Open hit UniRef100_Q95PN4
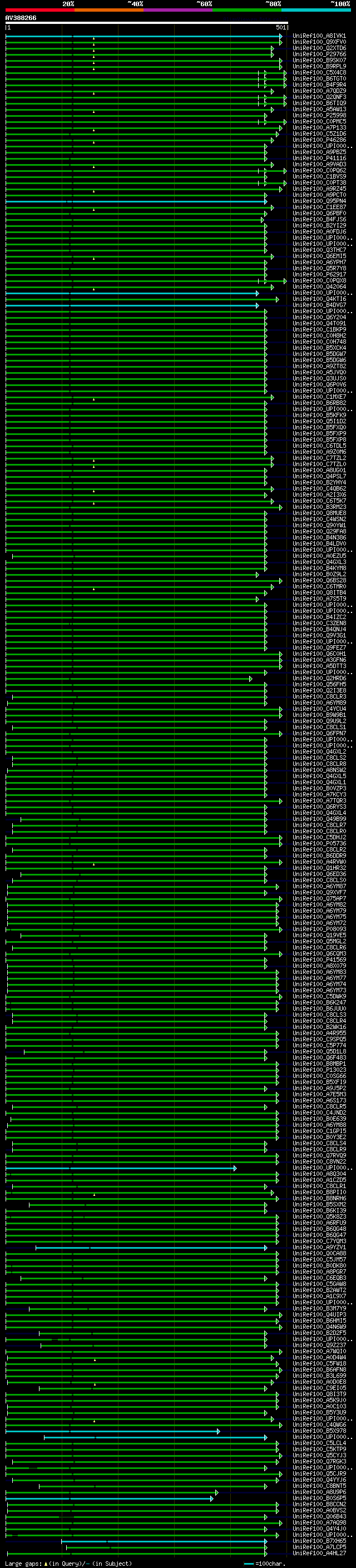This screenshot has width=356, height=1568. [319, 201]
